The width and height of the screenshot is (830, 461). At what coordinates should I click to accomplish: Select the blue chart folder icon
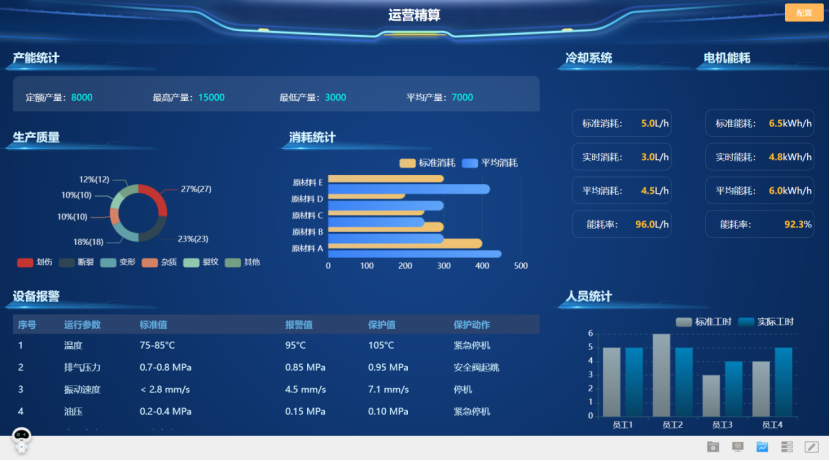[762, 447]
